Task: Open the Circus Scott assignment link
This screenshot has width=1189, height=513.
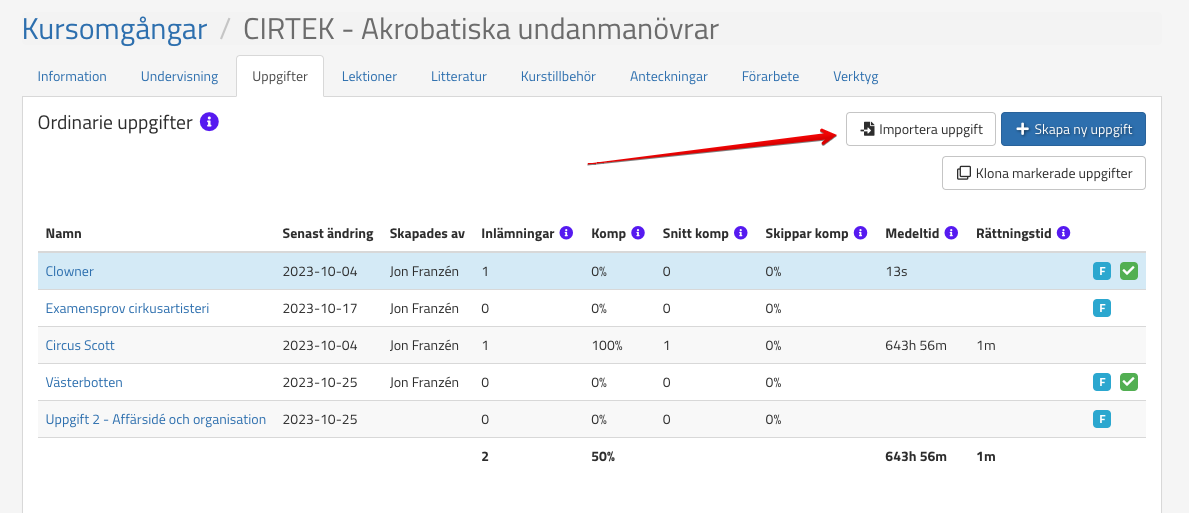Action: (x=80, y=345)
